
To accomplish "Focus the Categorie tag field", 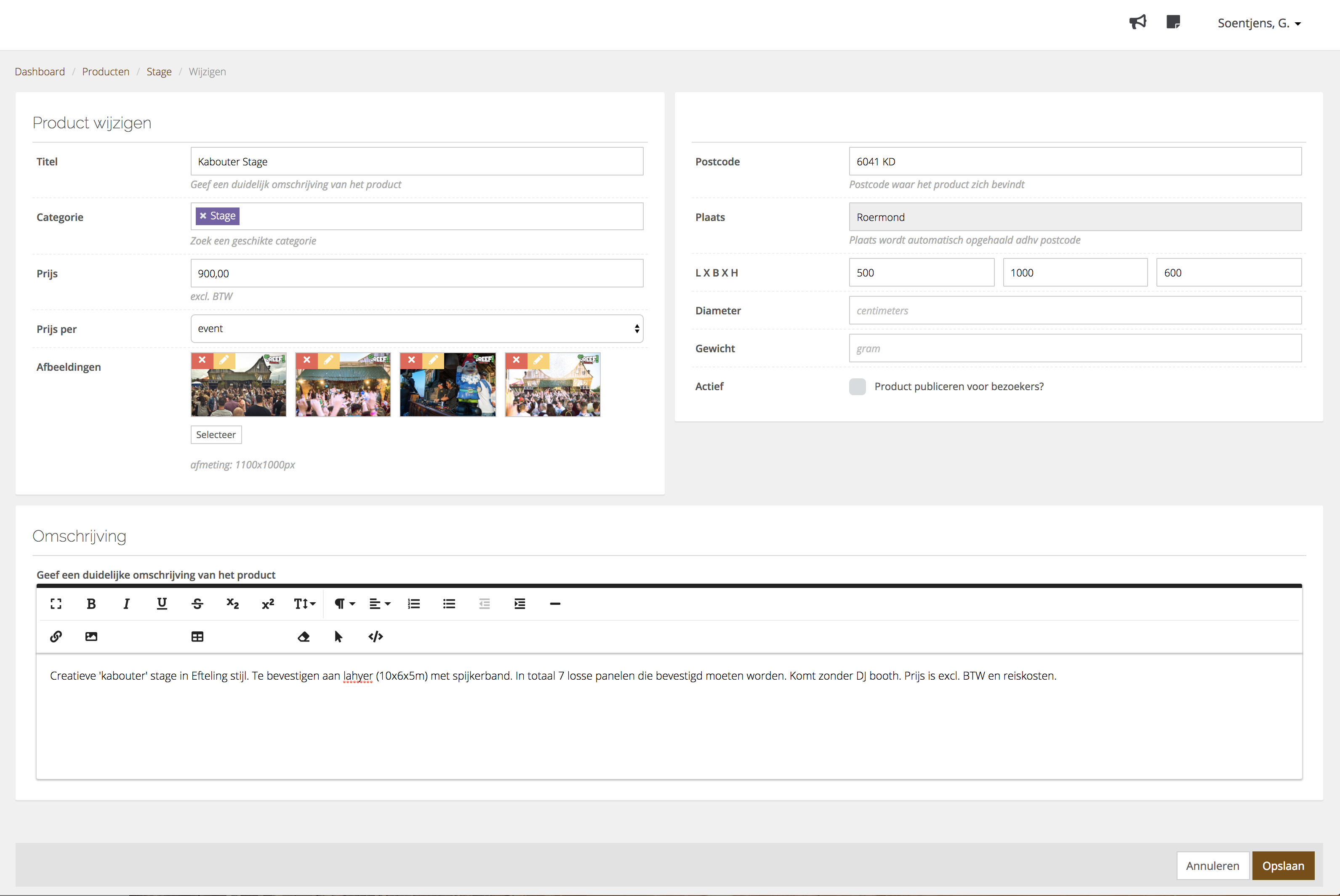I will pyautogui.click(x=417, y=217).
